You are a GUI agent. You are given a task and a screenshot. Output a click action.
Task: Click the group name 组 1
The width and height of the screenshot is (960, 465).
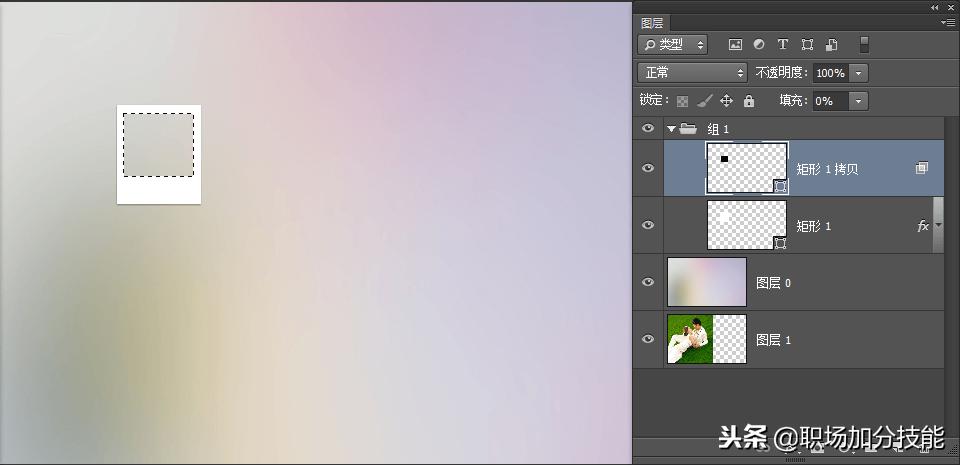tap(718, 129)
